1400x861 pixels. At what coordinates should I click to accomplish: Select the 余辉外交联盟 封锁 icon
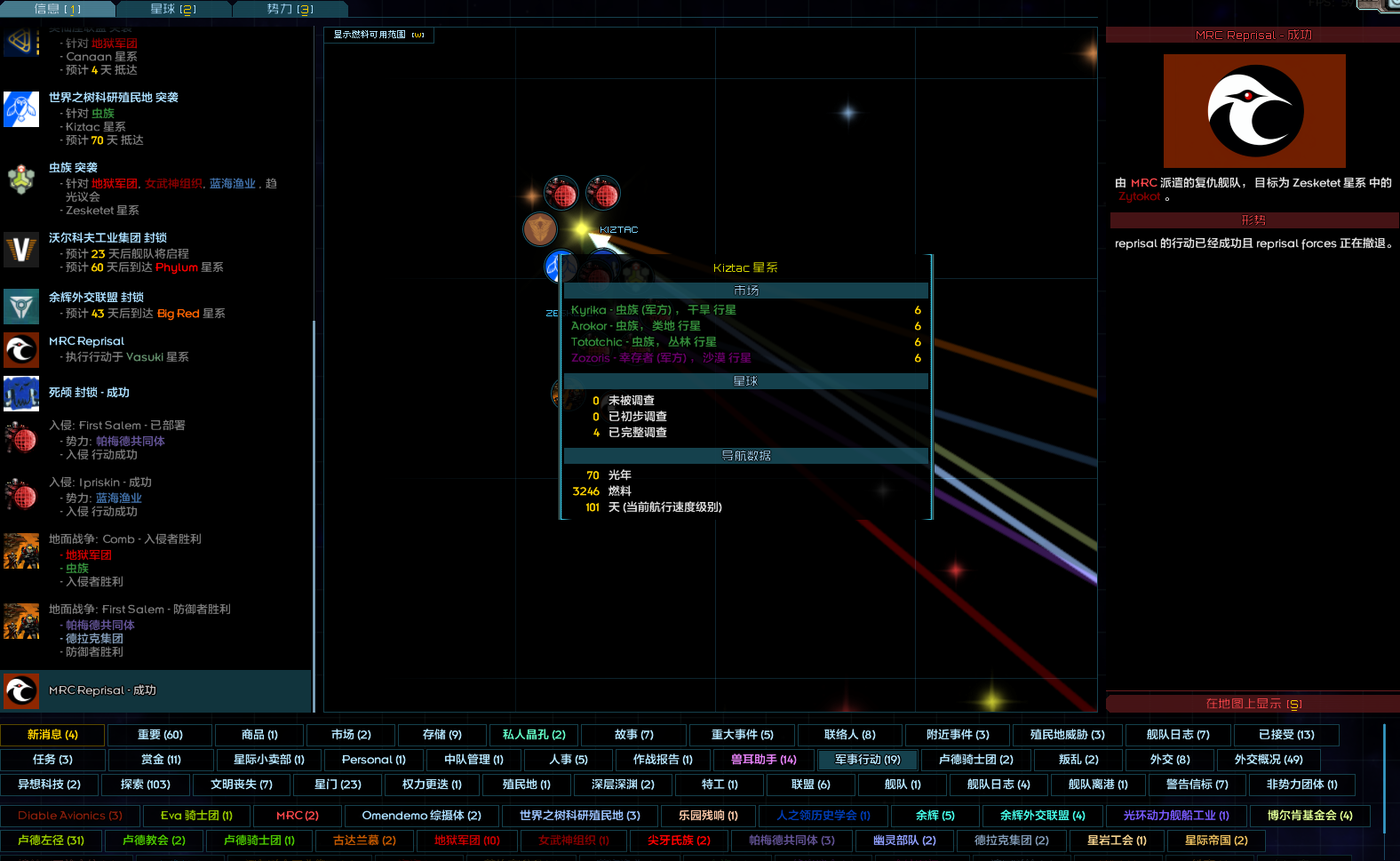21,307
